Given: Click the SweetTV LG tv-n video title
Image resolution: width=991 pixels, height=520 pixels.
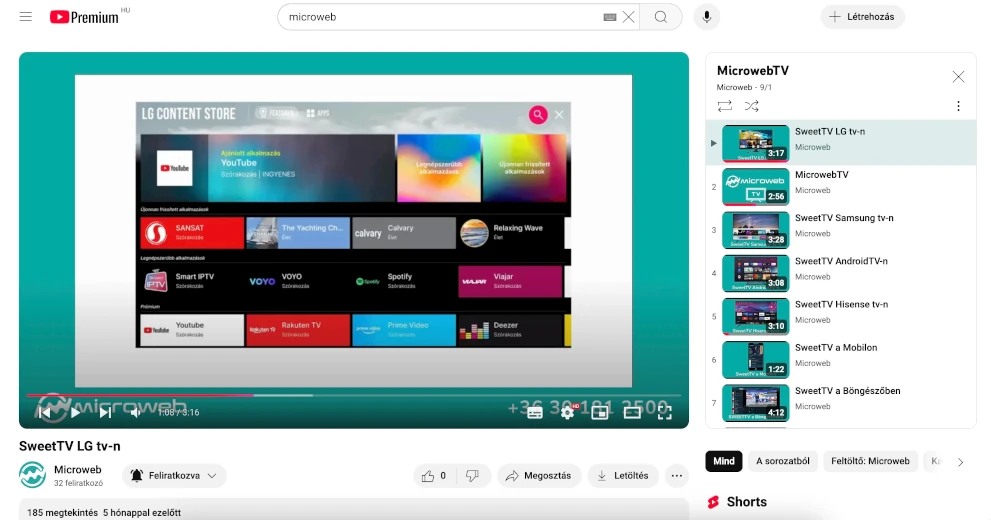Looking at the screenshot, I should 70,446.
